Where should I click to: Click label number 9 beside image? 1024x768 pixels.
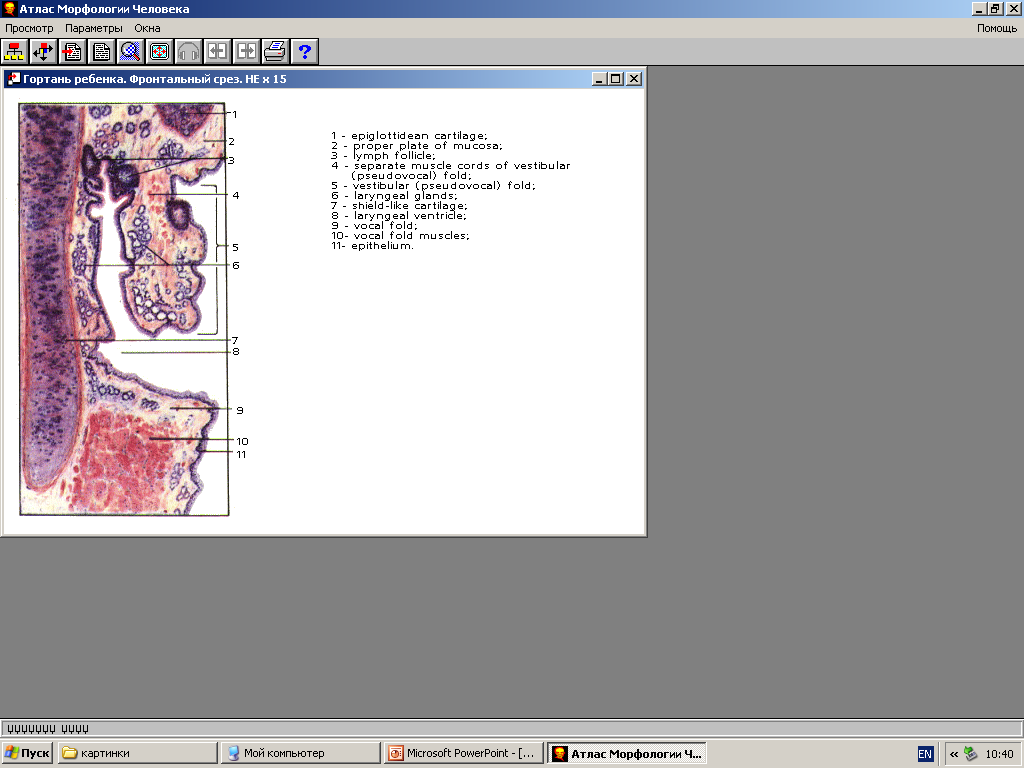(x=240, y=411)
